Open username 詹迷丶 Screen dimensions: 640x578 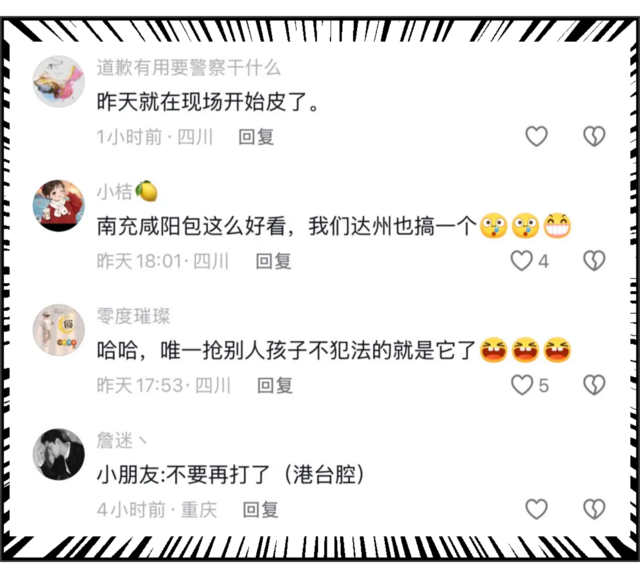pos(122,441)
